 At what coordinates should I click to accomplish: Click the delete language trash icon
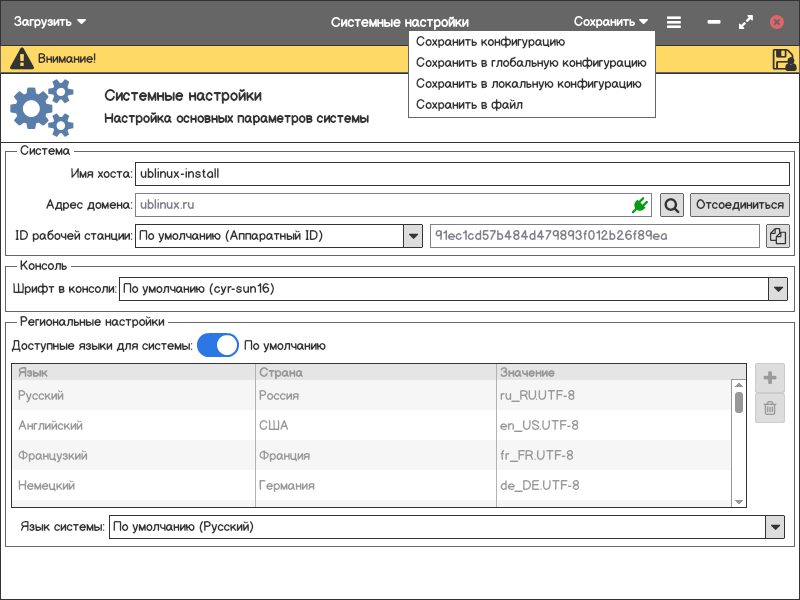point(769,408)
